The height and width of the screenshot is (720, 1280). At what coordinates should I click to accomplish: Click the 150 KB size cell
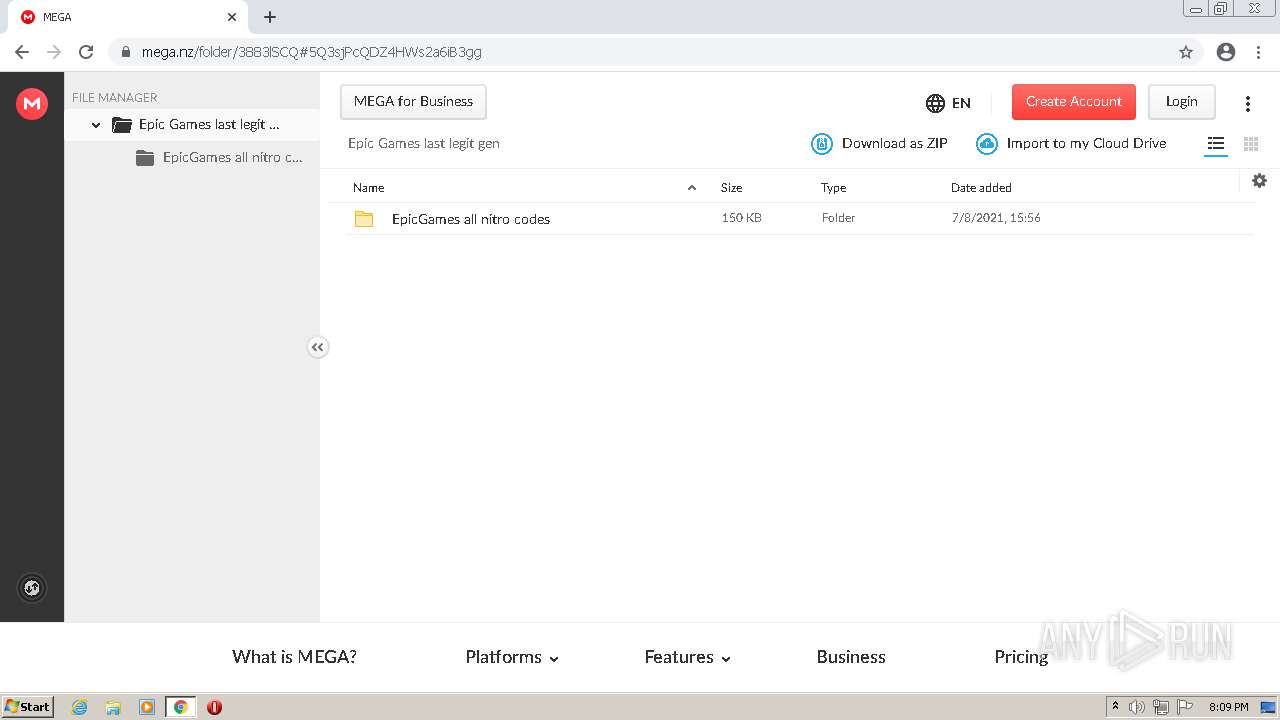(x=742, y=218)
